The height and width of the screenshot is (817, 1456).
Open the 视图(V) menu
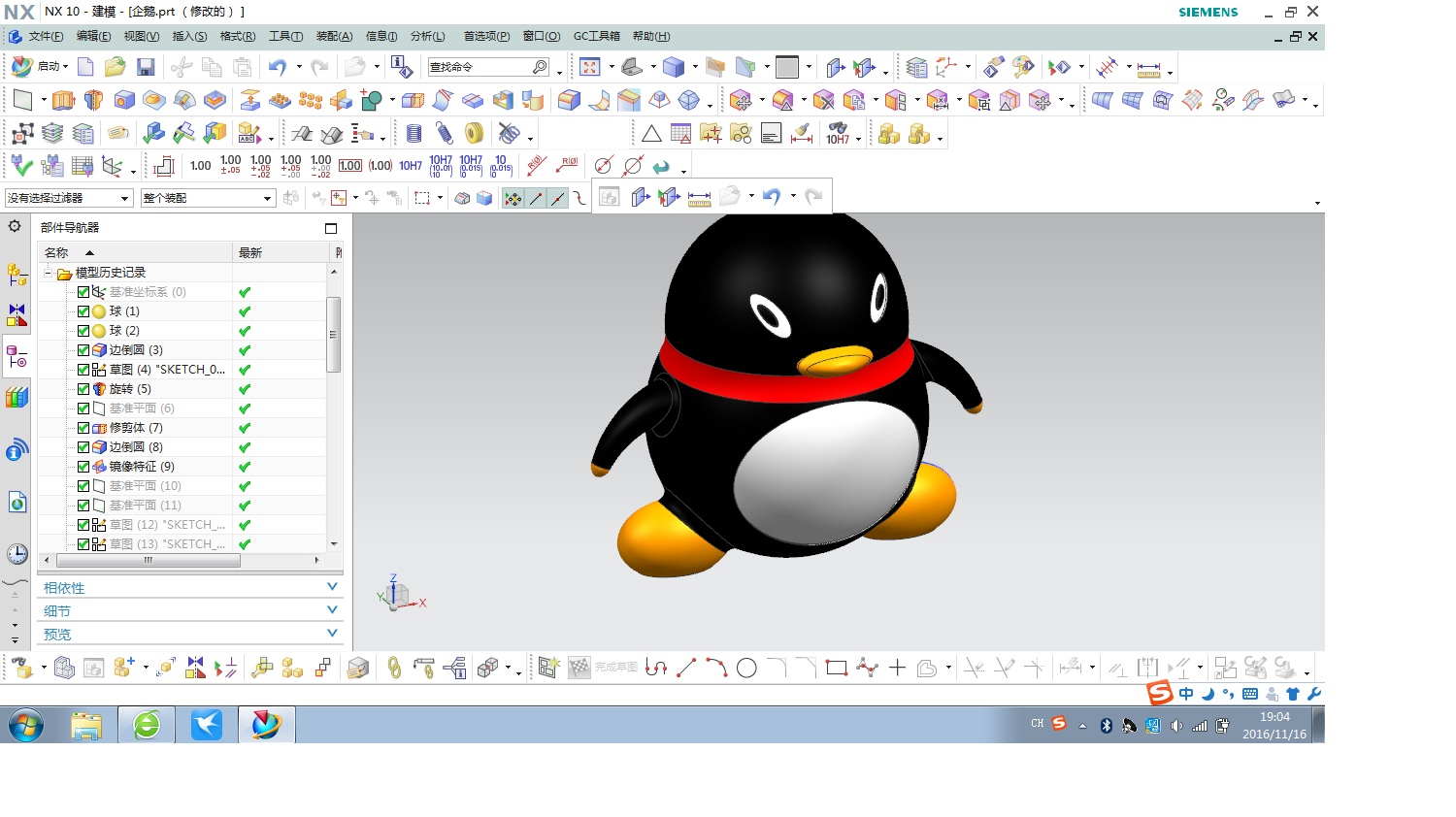[x=141, y=36]
